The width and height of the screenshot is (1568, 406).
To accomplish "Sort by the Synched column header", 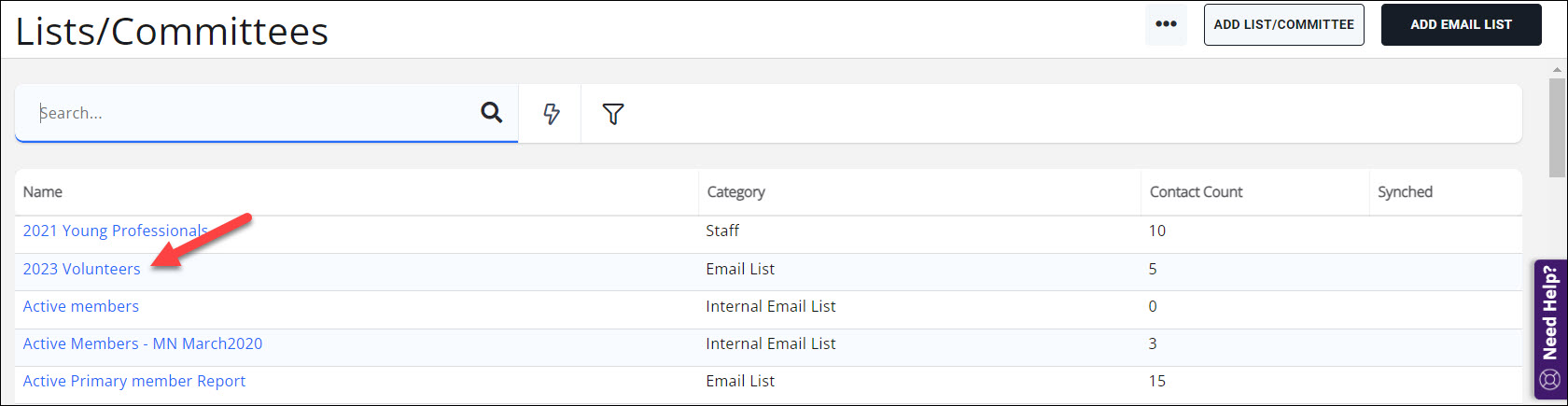I will click(1405, 192).
